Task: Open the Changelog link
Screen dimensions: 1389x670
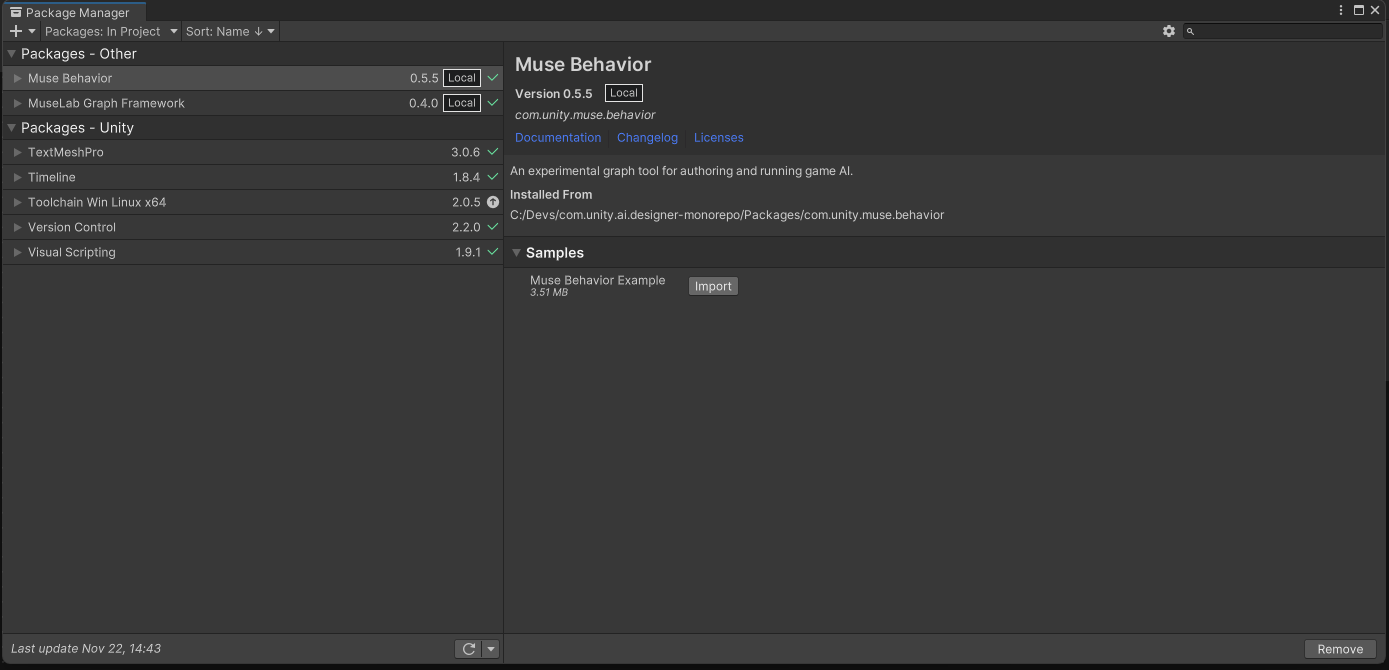Action: click(647, 138)
